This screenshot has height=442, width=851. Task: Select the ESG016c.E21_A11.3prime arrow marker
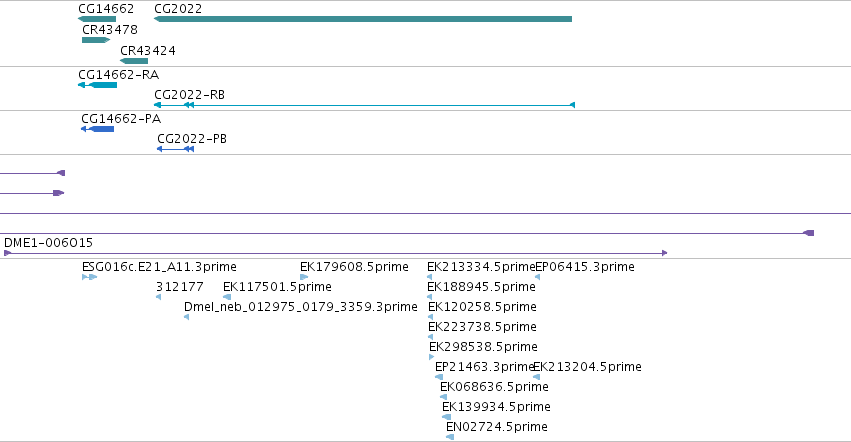tap(90, 277)
